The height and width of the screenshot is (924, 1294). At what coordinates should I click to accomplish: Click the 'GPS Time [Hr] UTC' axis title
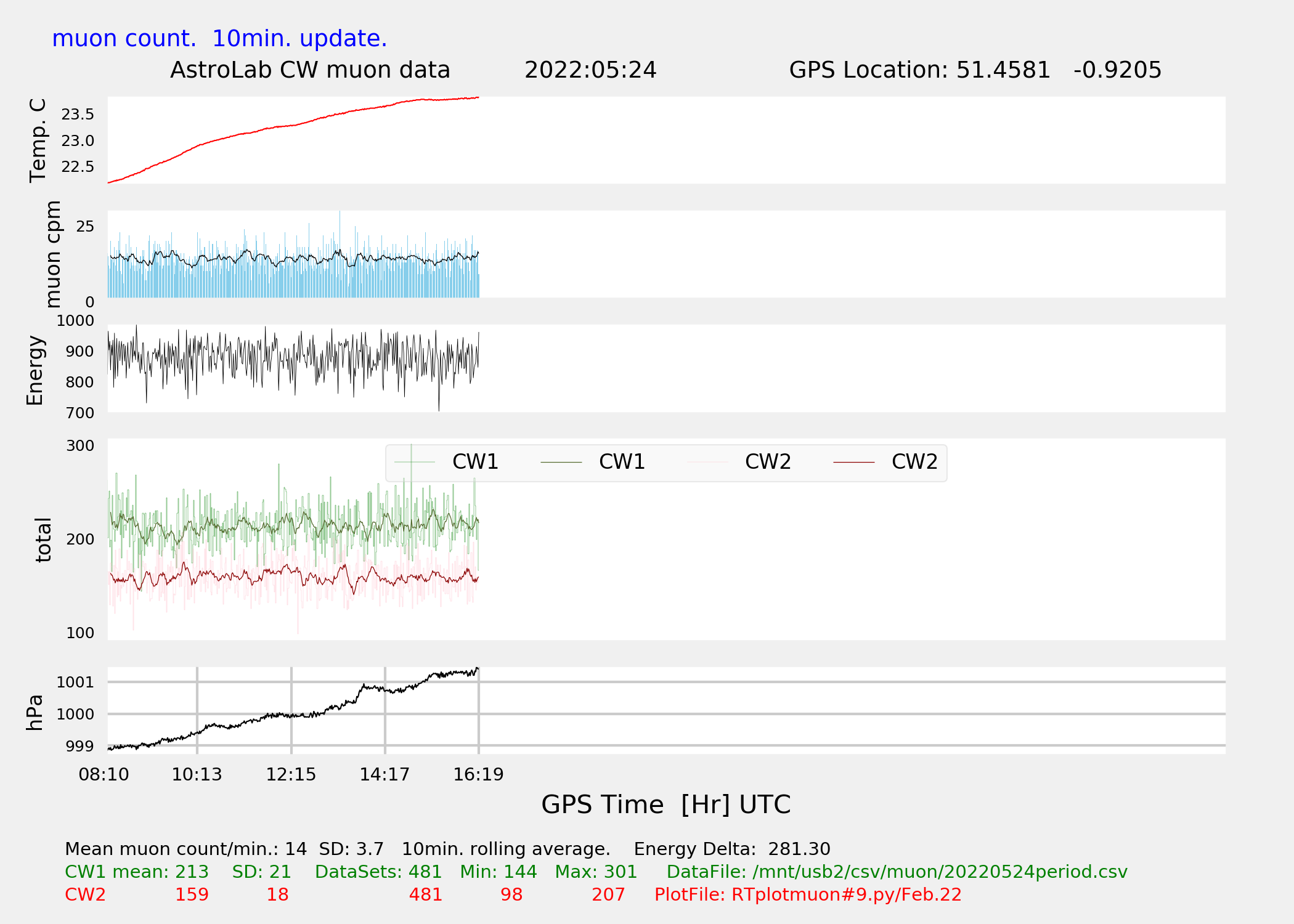tap(666, 805)
